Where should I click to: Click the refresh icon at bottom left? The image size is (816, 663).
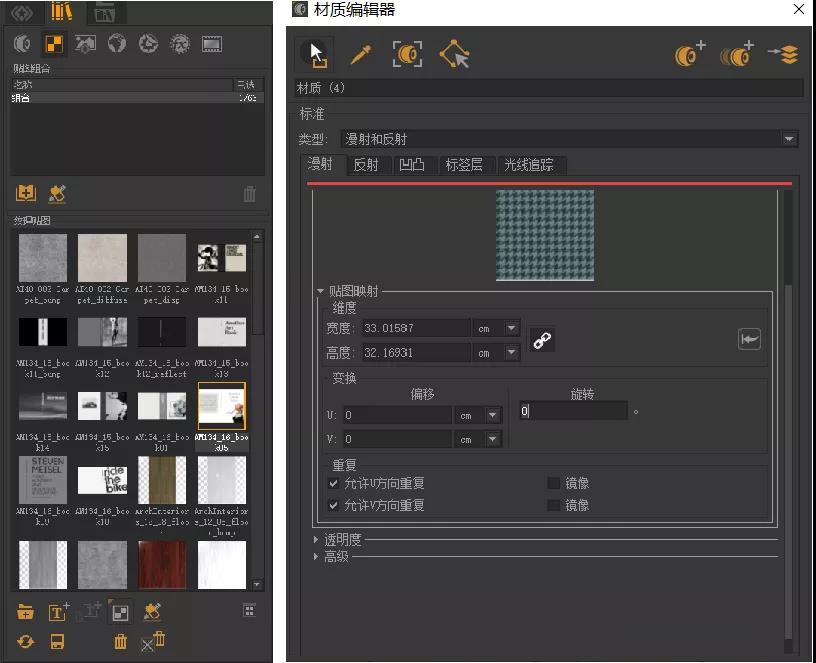click(x=25, y=643)
